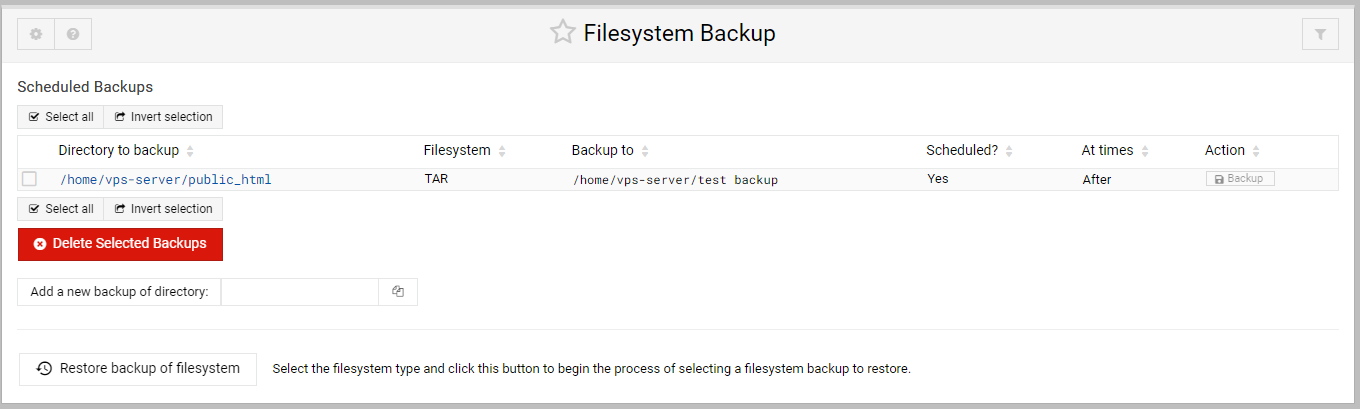
Task: Click the upper Invert selection button
Action: tap(163, 117)
